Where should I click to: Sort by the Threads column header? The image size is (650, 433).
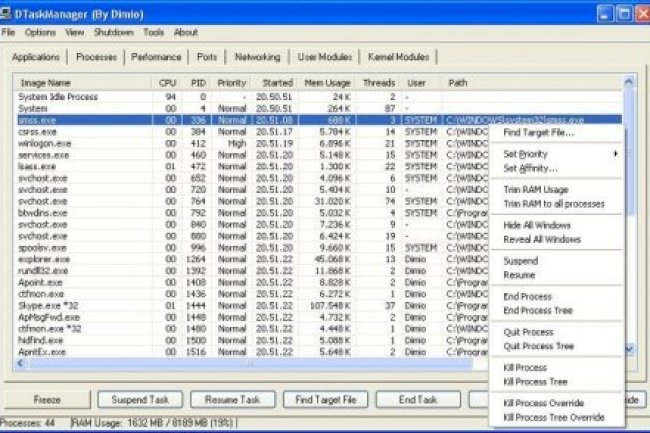[x=378, y=83]
